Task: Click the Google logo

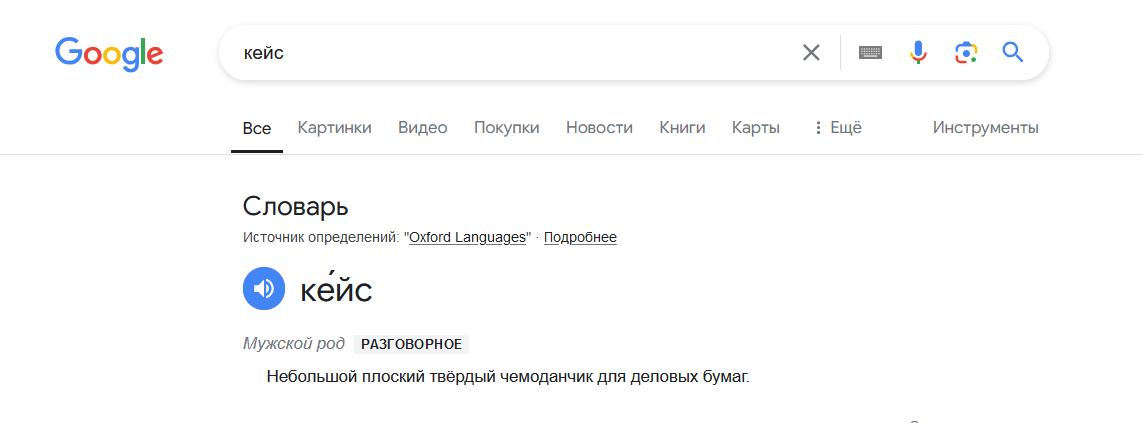Action: tap(109, 52)
